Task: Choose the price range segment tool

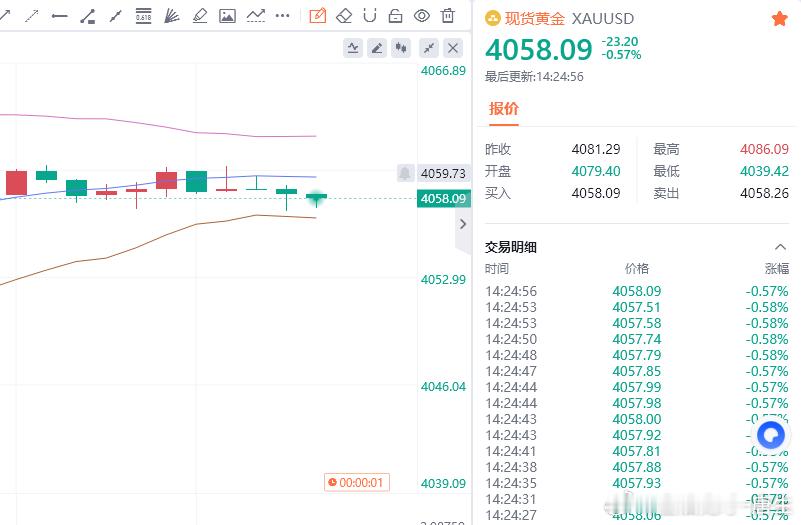Action: [x=87, y=16]
